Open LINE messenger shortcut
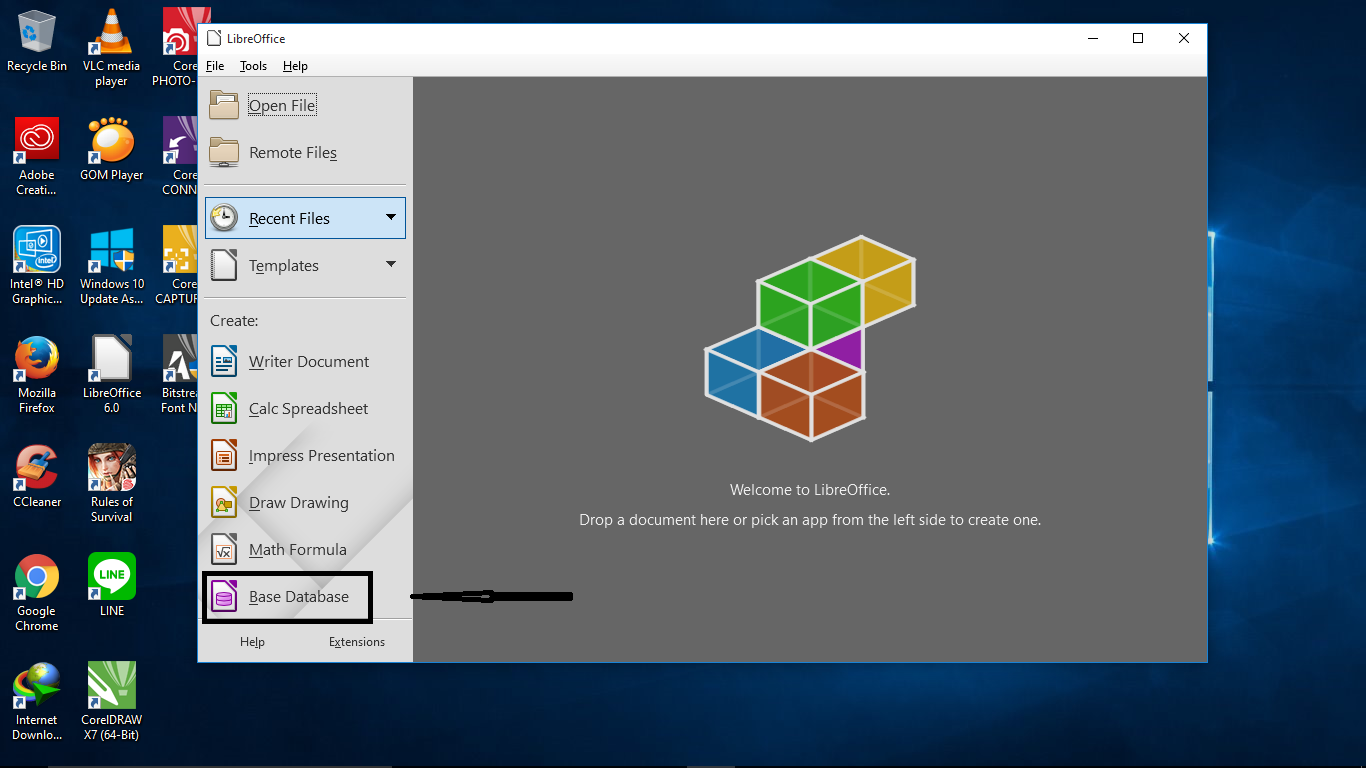The height and width of the screenshot is (768, 1366). [x=111, y=585]
